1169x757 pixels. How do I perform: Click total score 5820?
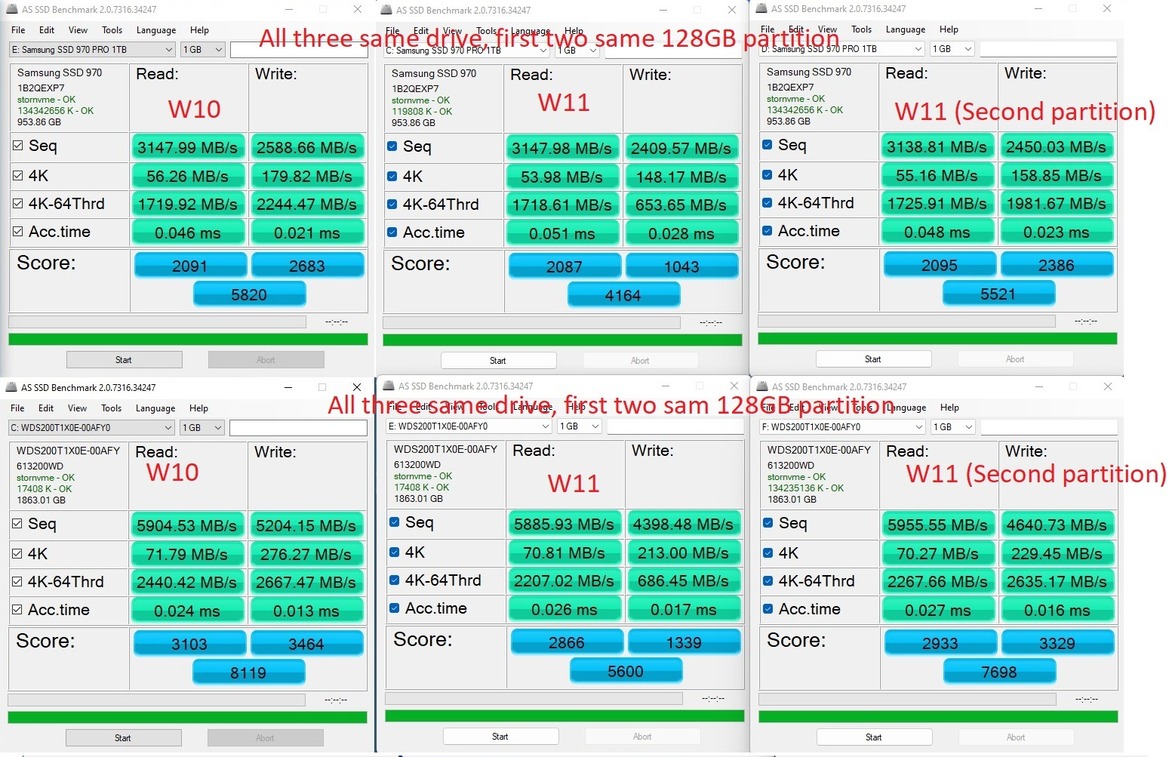(x=249, y=295)
